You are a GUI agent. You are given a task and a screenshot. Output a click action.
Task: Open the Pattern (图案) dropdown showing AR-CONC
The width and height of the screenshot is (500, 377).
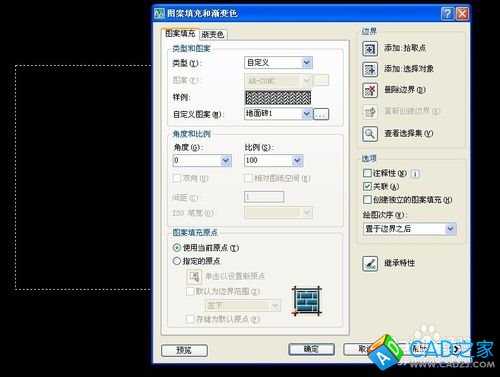tap(278, 81)
